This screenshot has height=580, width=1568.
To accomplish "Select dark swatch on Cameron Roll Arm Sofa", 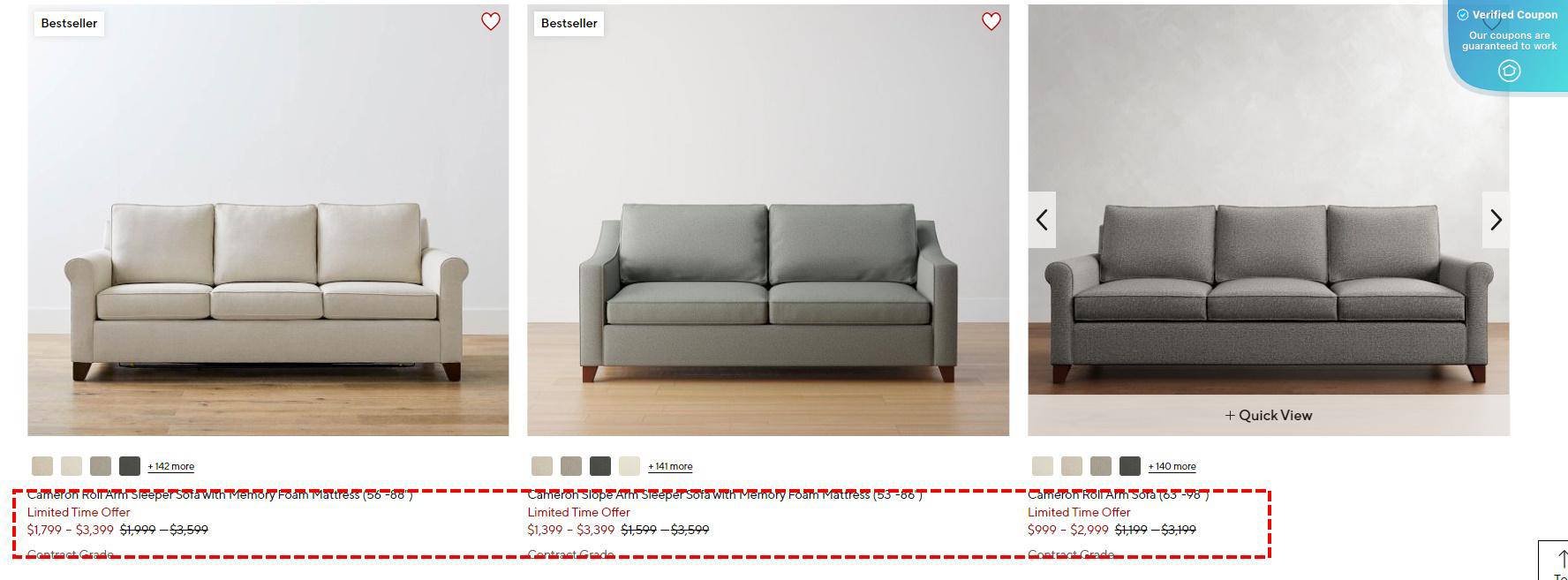I will click(x=1130, y=466).
